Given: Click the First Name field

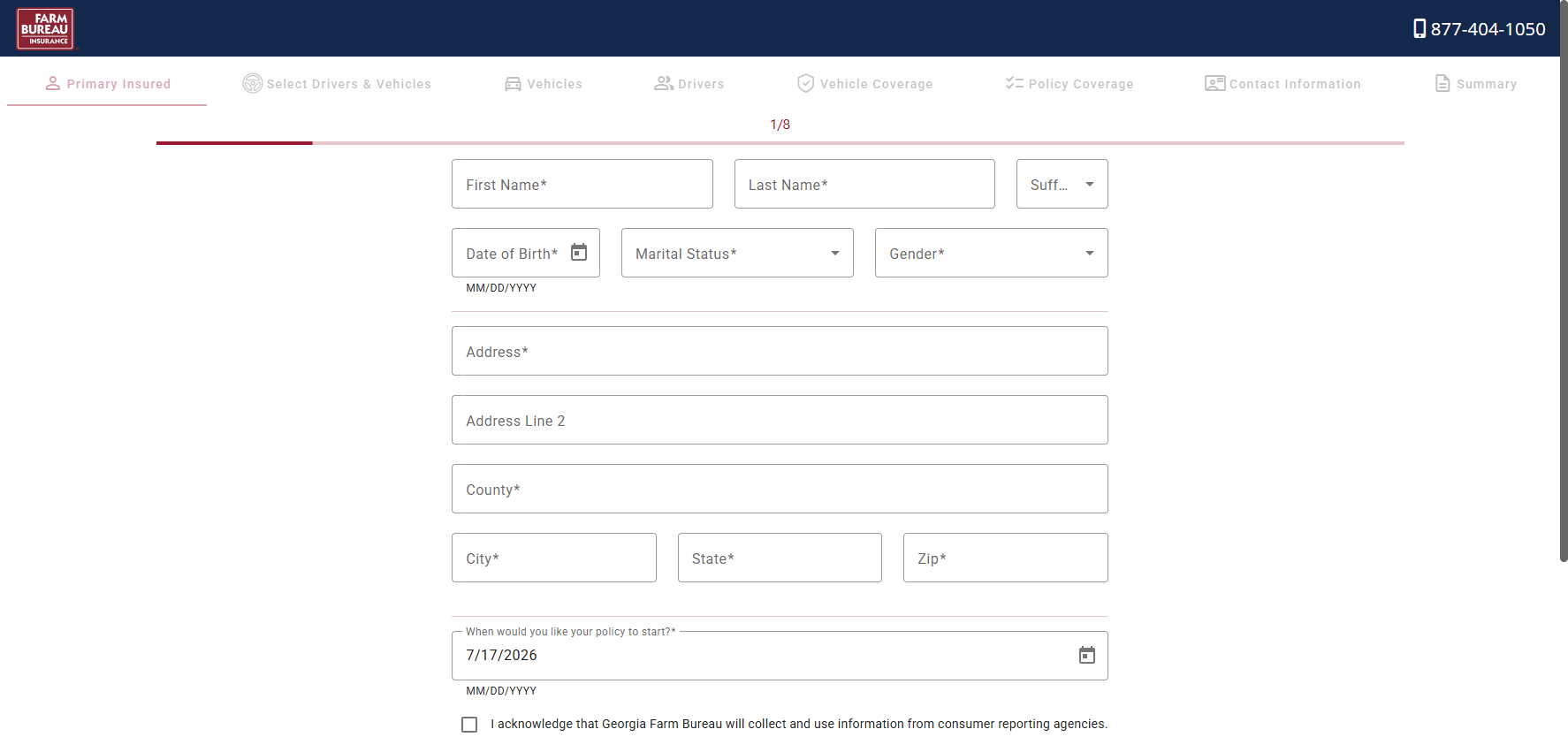Looking at the screenshot, I should (582, 184).
